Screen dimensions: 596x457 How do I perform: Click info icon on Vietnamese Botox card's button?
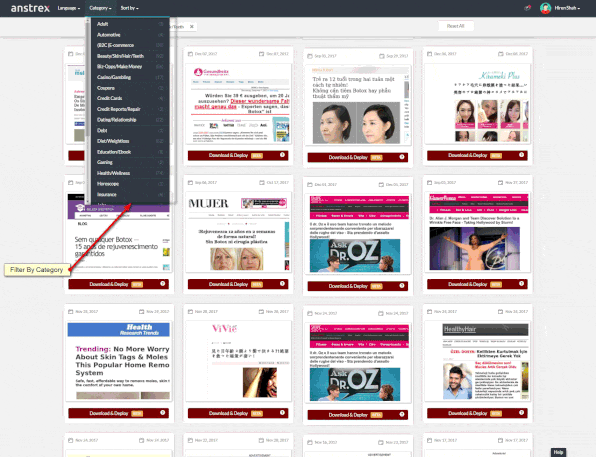[x=402, y=157]
